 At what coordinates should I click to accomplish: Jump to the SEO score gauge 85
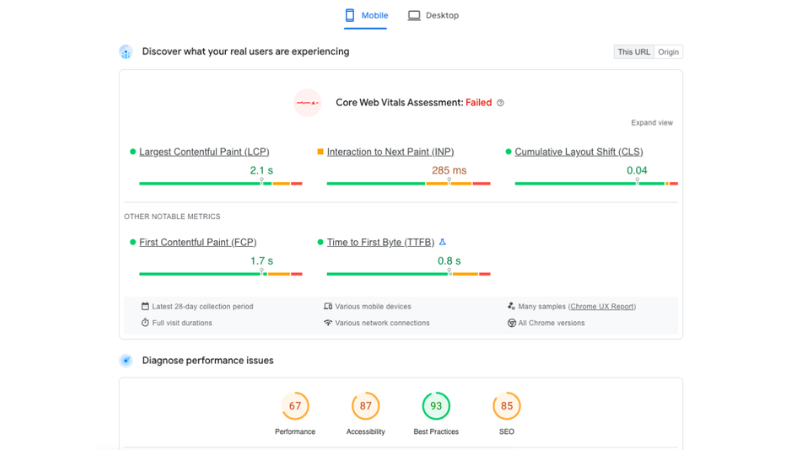[507, 406]
